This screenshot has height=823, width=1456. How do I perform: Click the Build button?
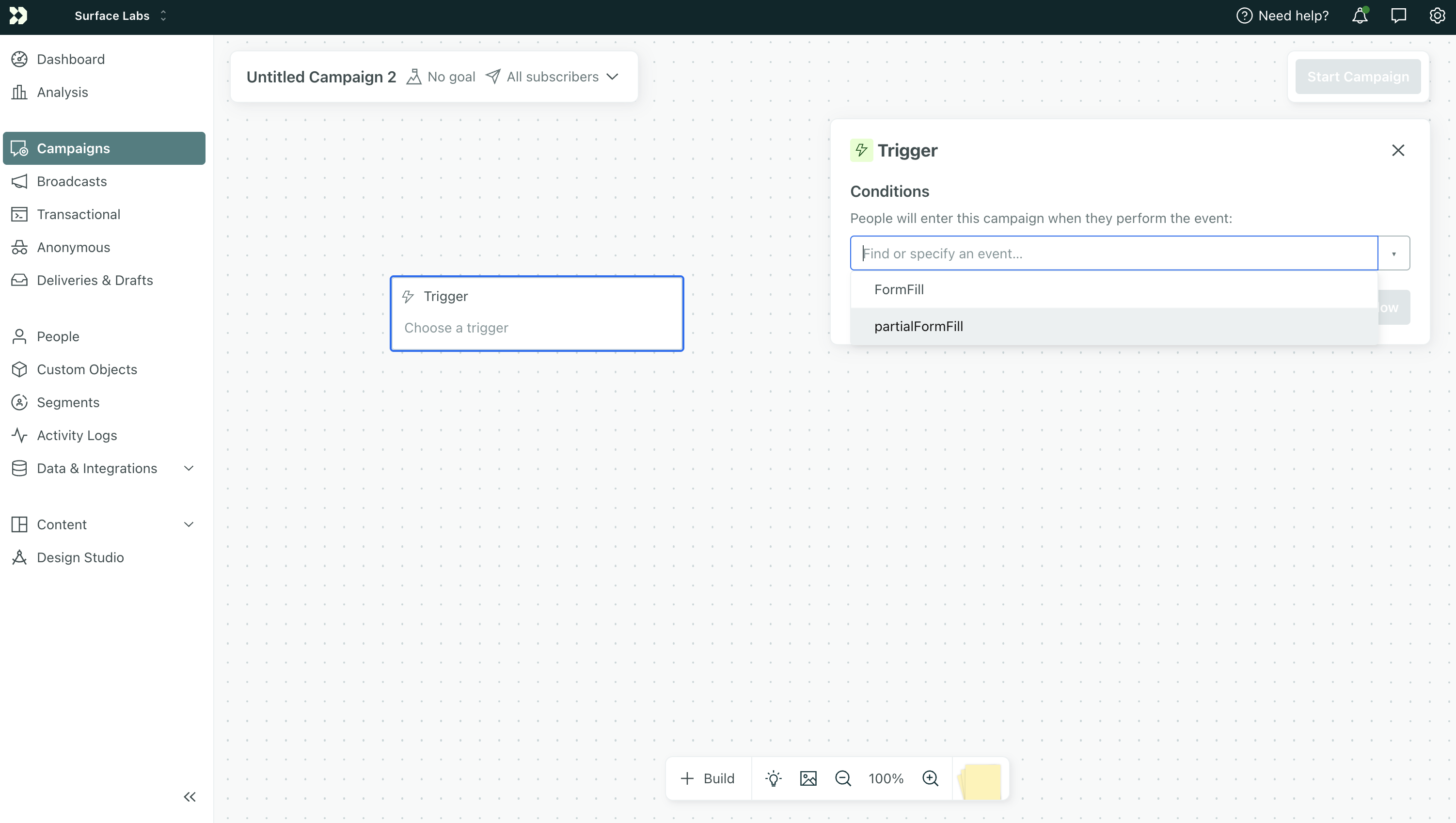click(x=708, y=778)
